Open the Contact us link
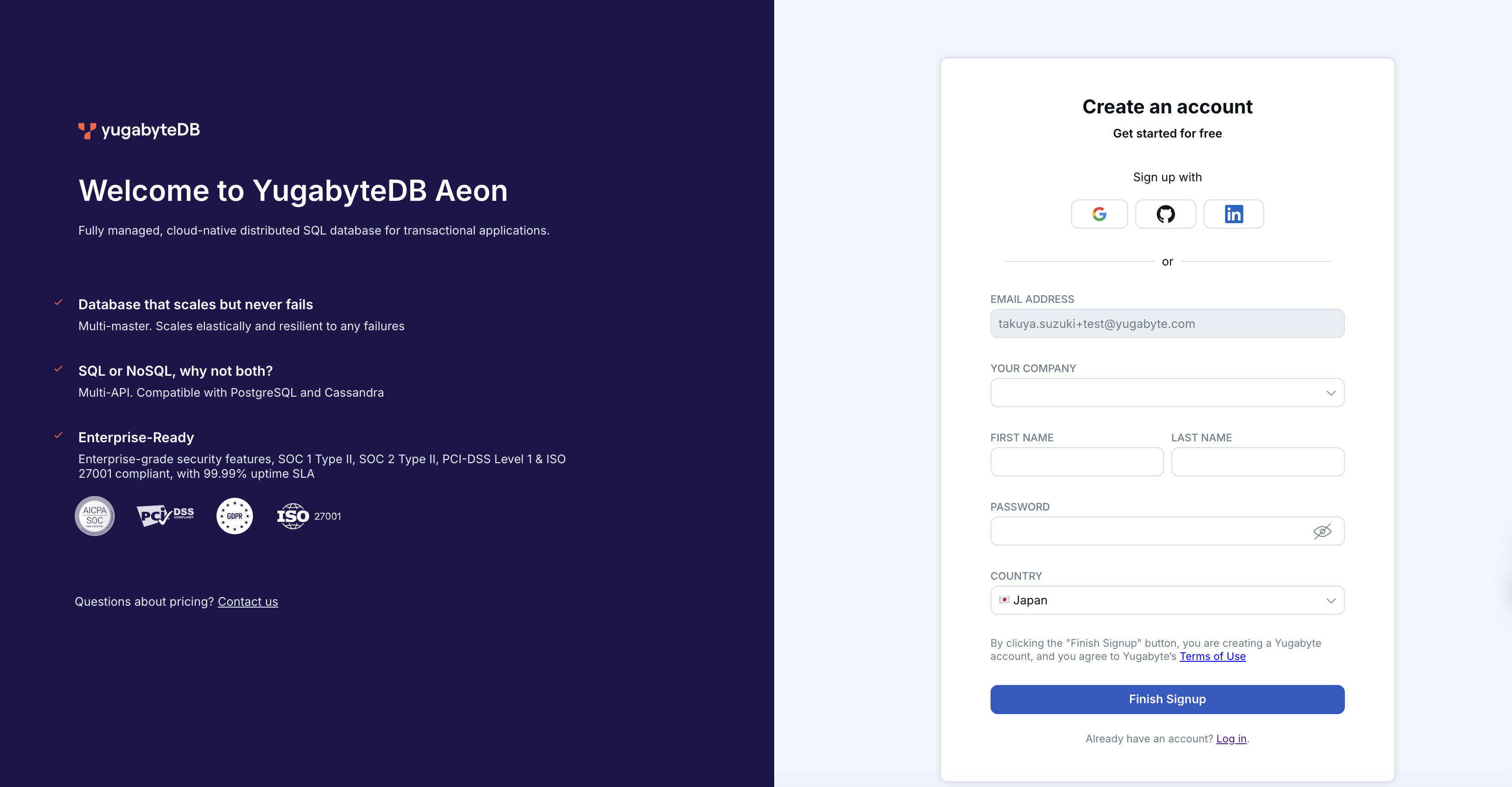This screenshot has height=787, width=1512. (248, 602)
